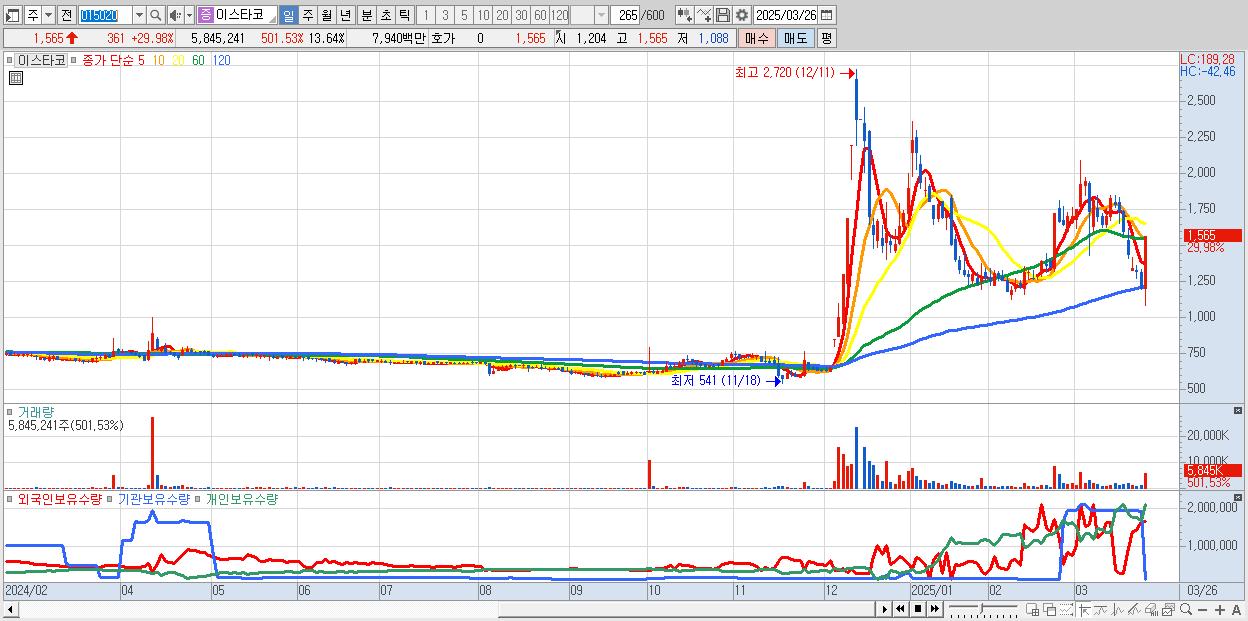Expand the interval value combo box
The height and width of the screenshot is (621, 1248).
point(601,15)
